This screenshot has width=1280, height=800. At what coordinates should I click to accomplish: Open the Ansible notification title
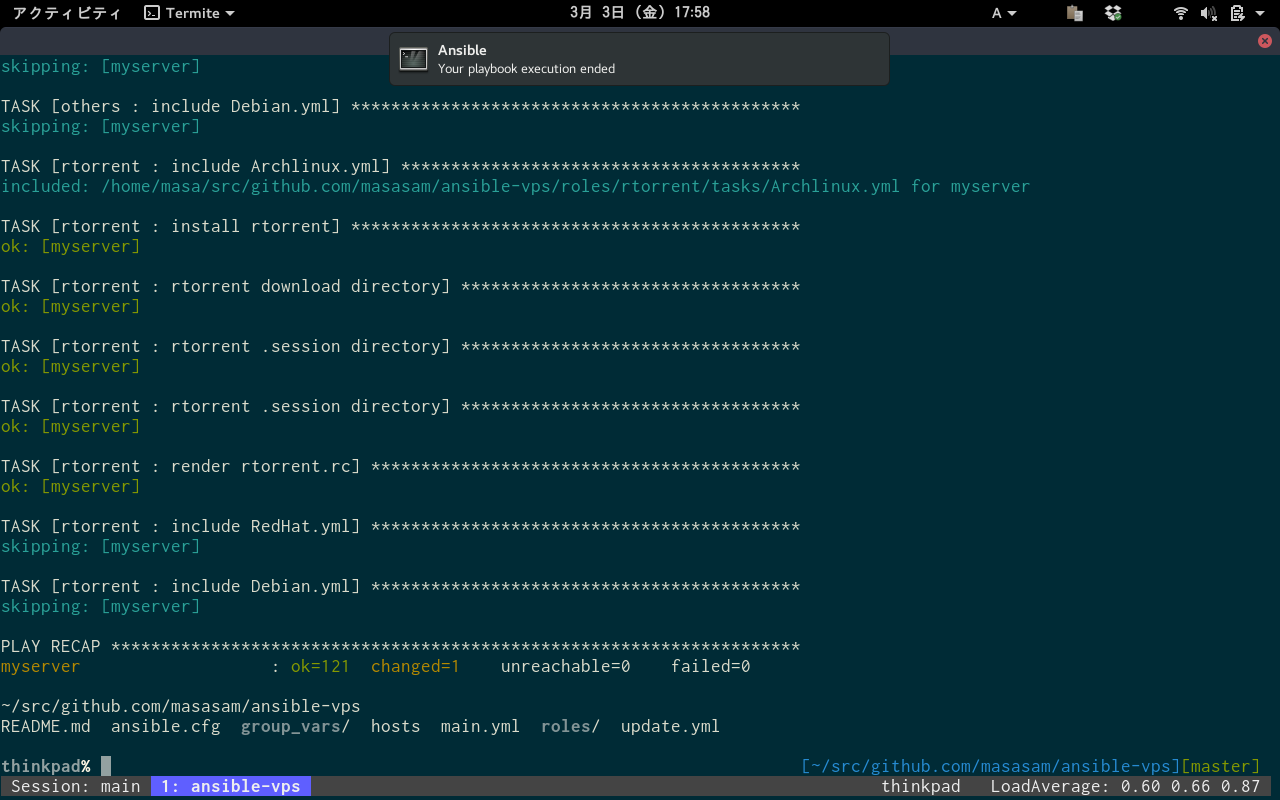pyautogui.click(x=462, y=50)
